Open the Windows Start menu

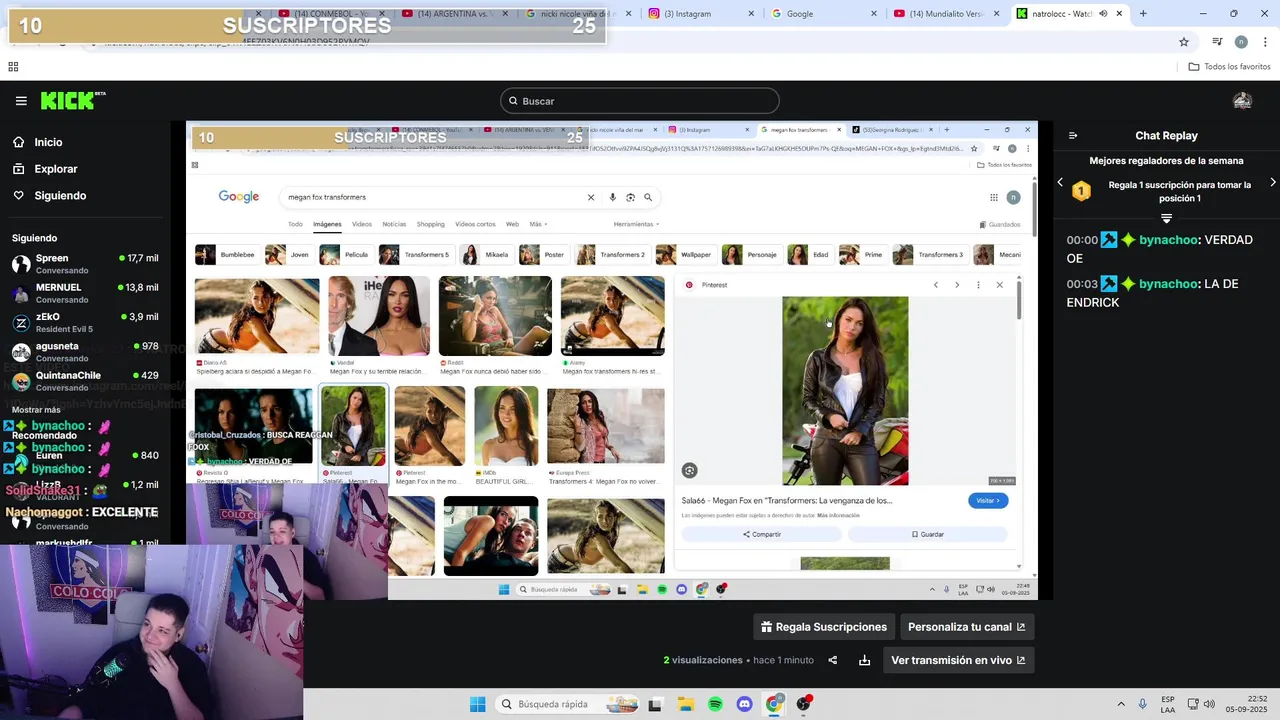point(477,704)
